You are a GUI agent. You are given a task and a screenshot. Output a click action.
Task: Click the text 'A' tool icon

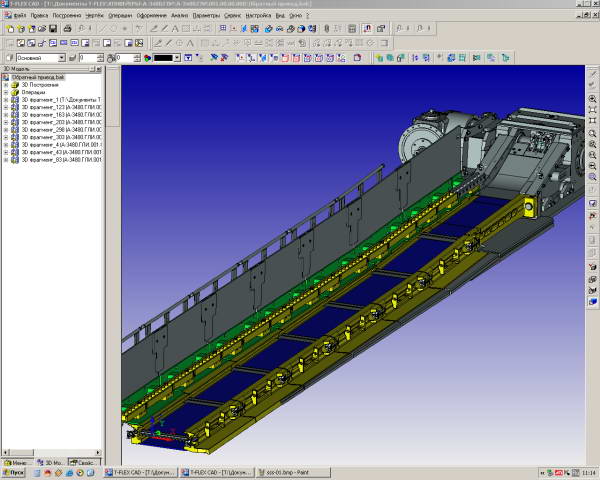(175, 29)
